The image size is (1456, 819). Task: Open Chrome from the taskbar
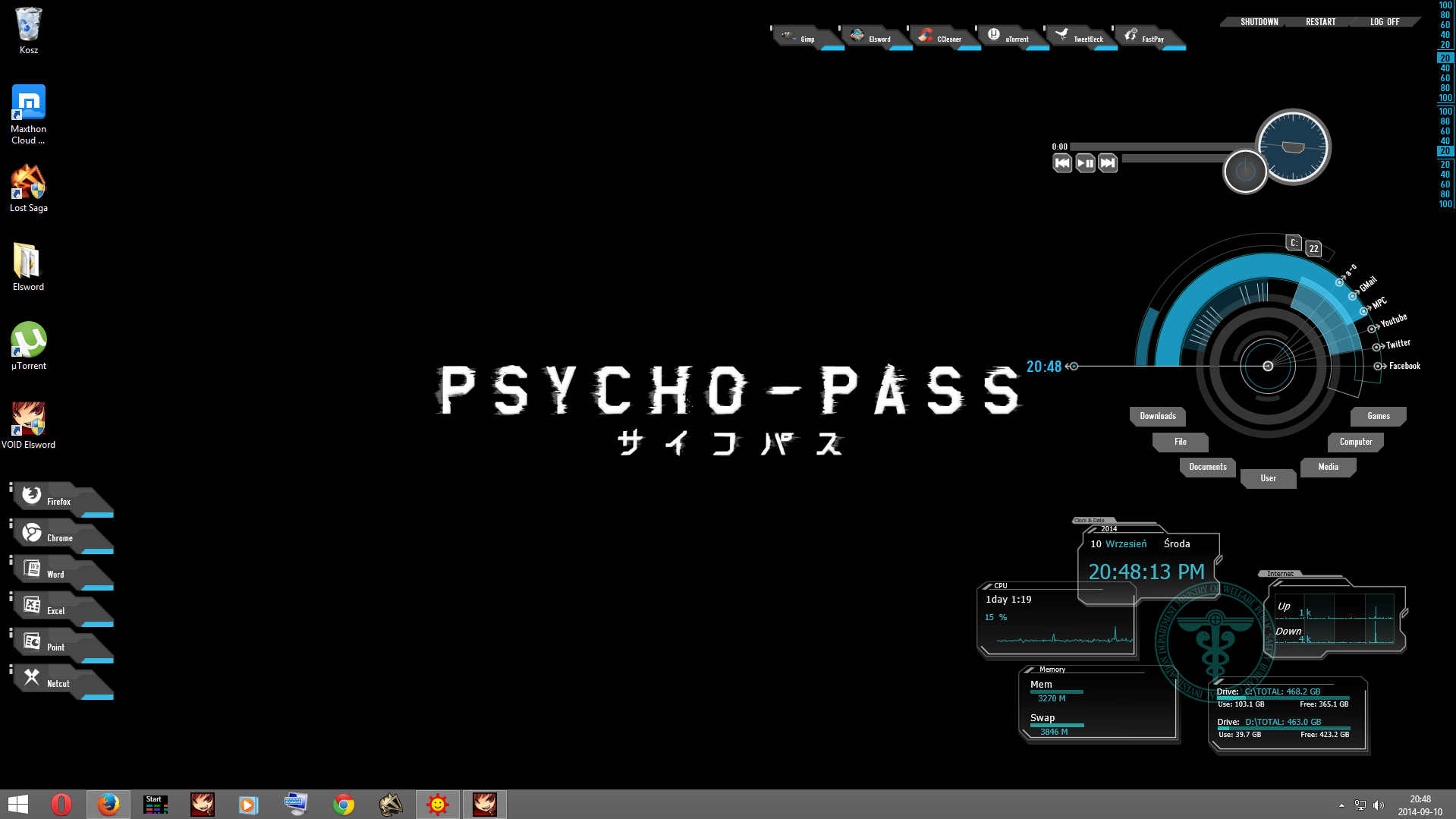click(344, 805)
